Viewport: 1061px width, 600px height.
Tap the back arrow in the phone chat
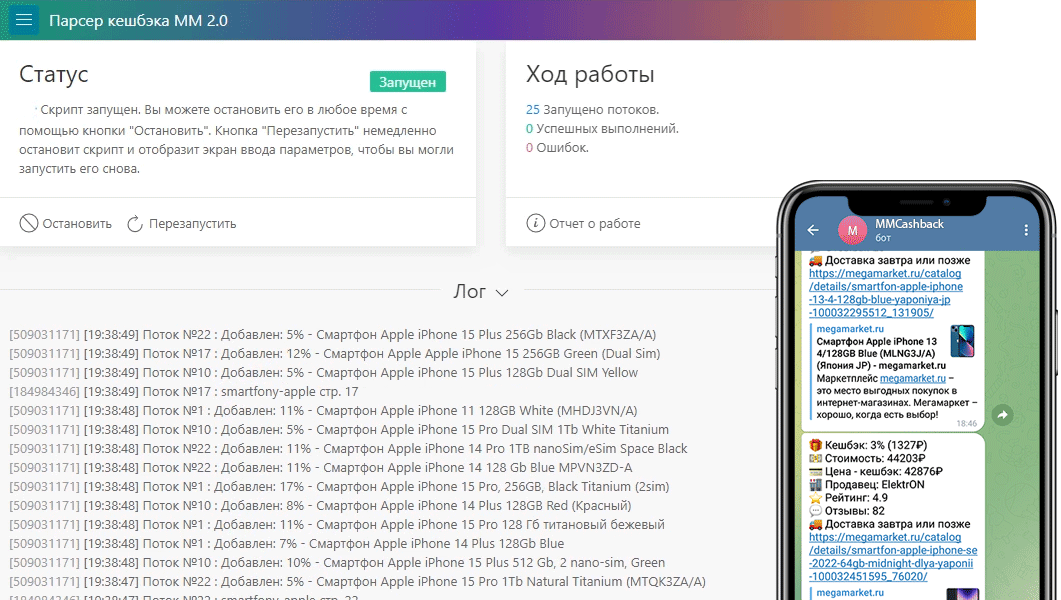click(813, 230)
